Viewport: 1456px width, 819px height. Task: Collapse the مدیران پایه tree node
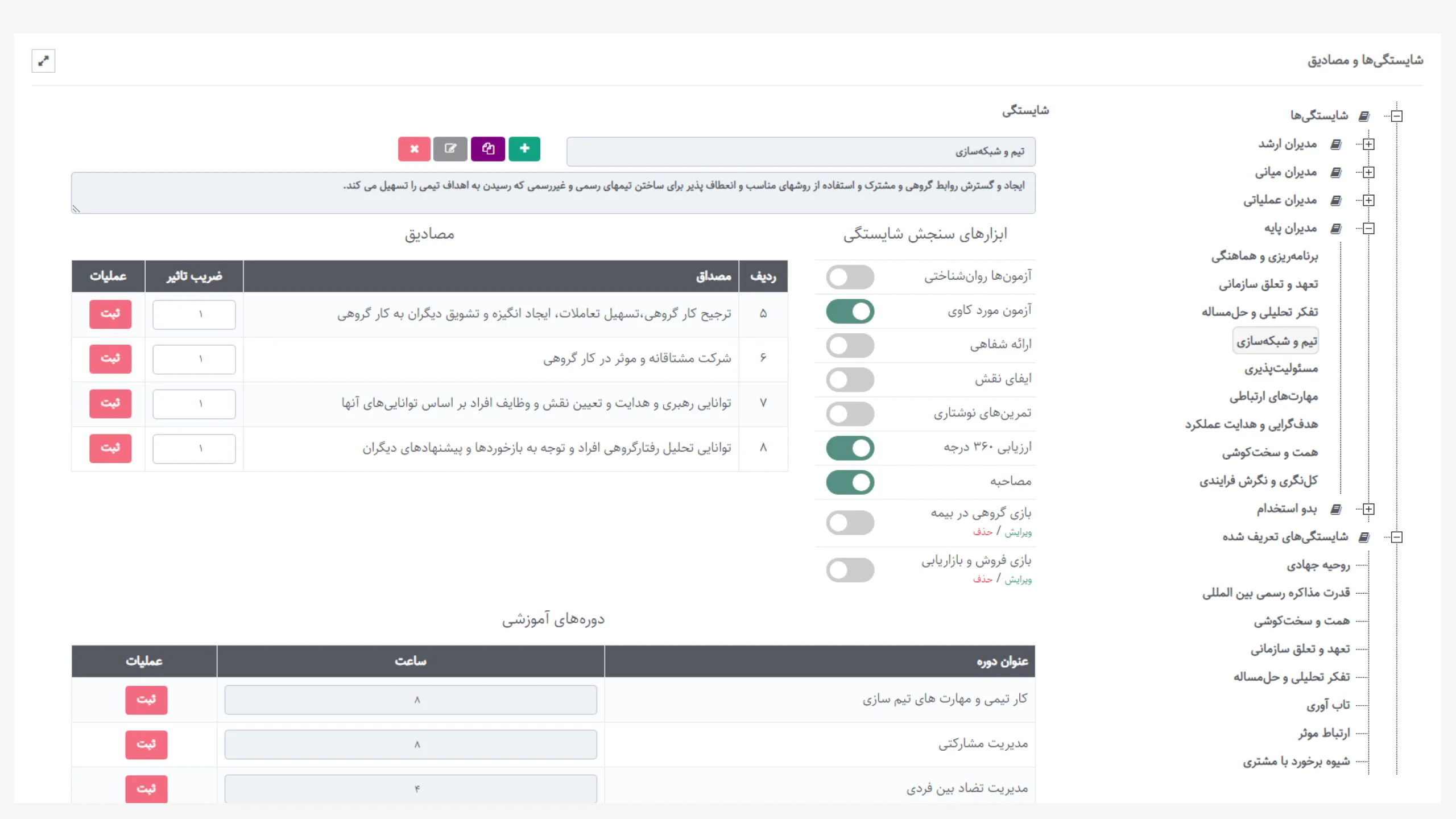1368,229
